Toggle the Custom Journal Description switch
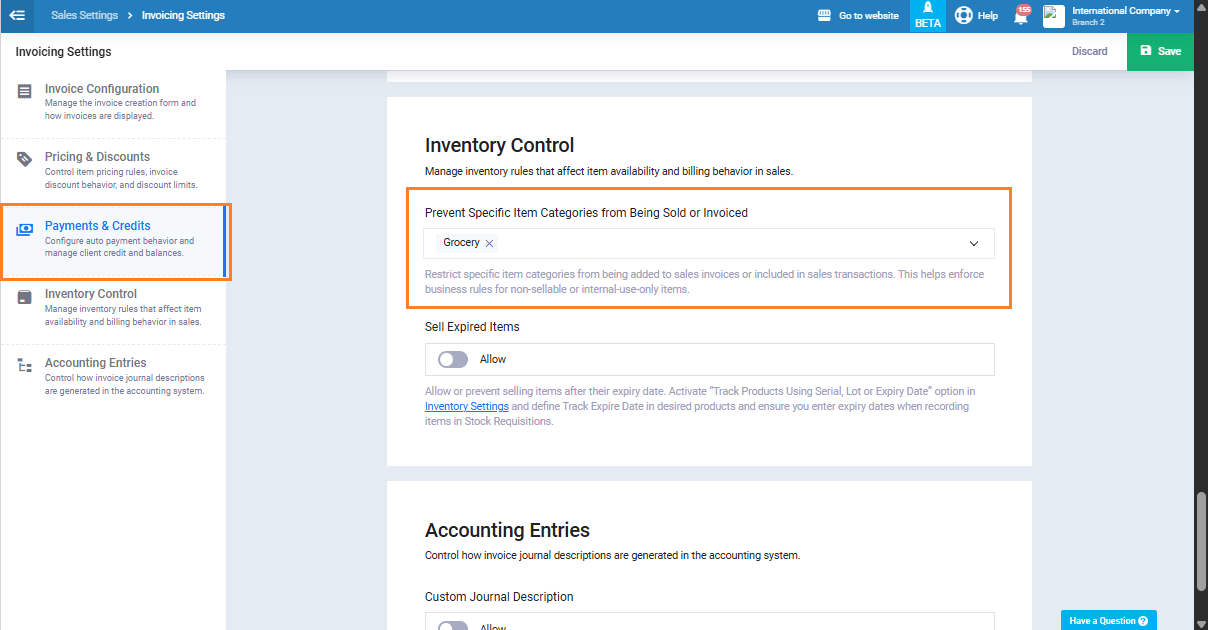The image size is (1208, 630). click(x=453, y=626)
